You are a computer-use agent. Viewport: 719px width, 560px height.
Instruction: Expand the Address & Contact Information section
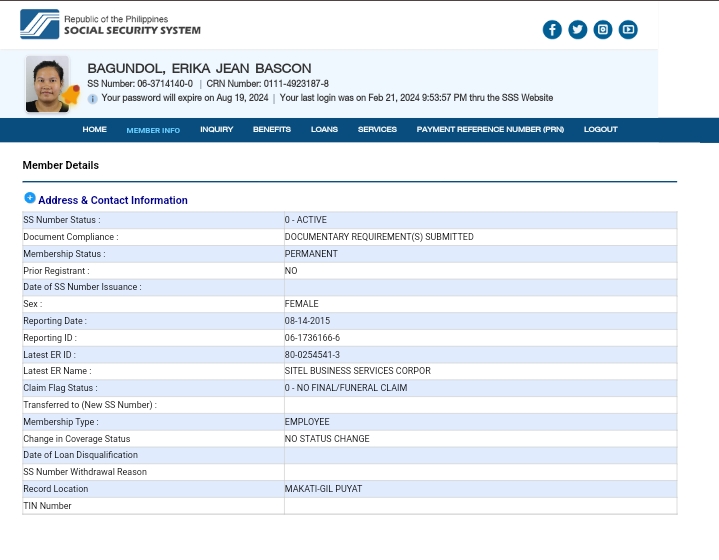[29, 198]
